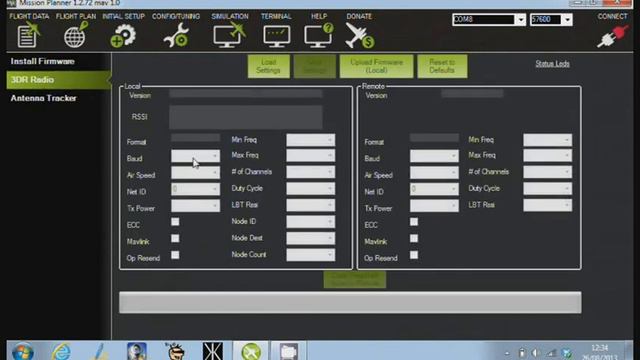640x360 pixels.
Task: Open the Local LBT Rssi dropdown
Action: point(311,205)
